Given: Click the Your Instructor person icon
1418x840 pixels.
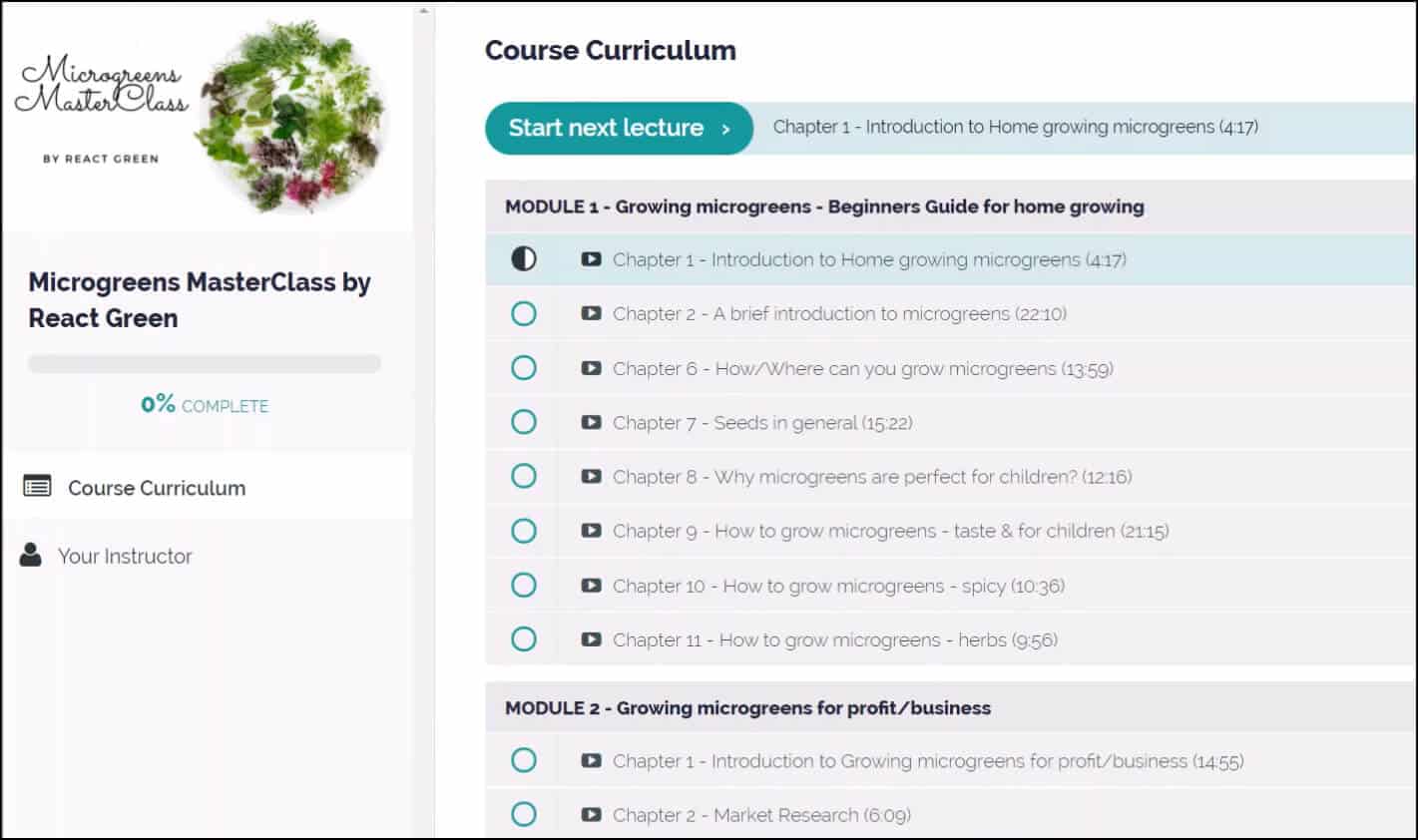Looking at the screenshot, I should [31, 555].
